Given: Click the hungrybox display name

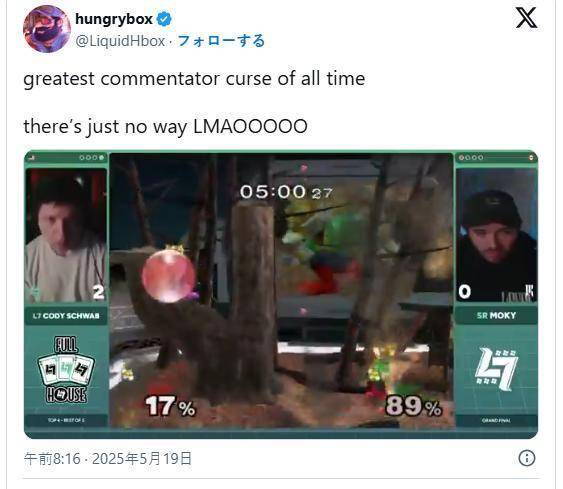Looking at the screenshot, I should [x=114, y=19].
